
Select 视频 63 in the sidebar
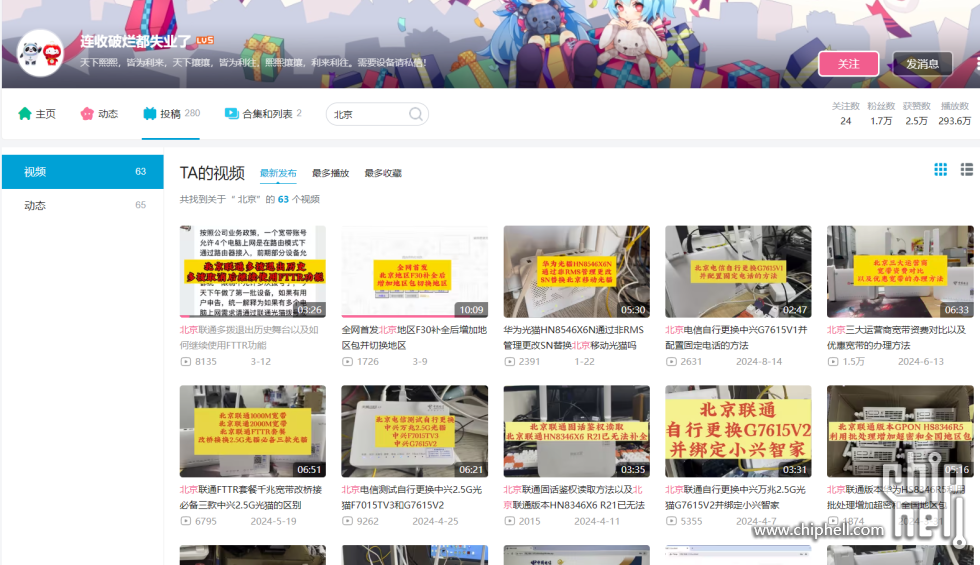coord(82,172)
